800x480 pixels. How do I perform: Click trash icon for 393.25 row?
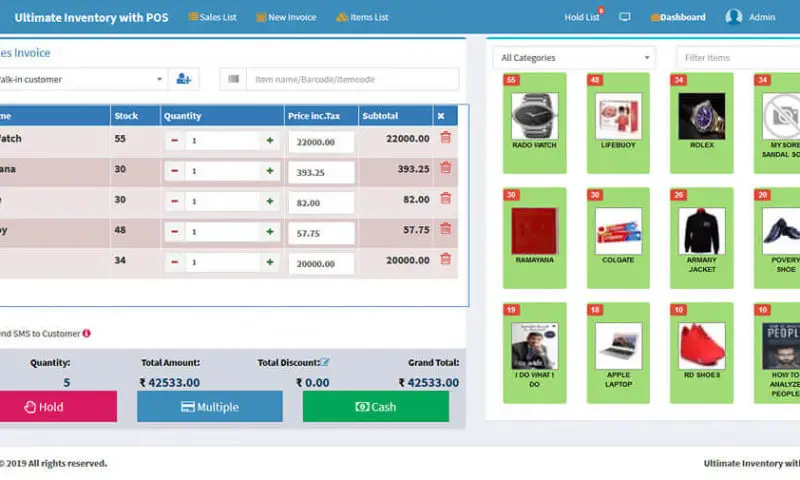pyautogui.click(x=445, y=169)
